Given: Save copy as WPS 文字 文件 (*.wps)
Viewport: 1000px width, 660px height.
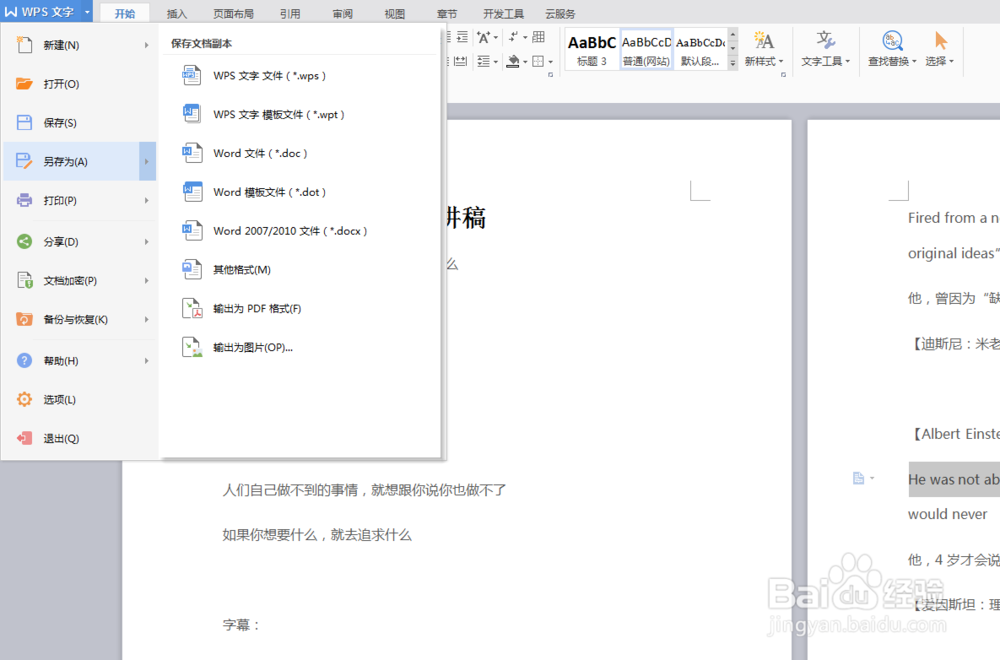Looking at the screenshot, I should pos(300,75).
